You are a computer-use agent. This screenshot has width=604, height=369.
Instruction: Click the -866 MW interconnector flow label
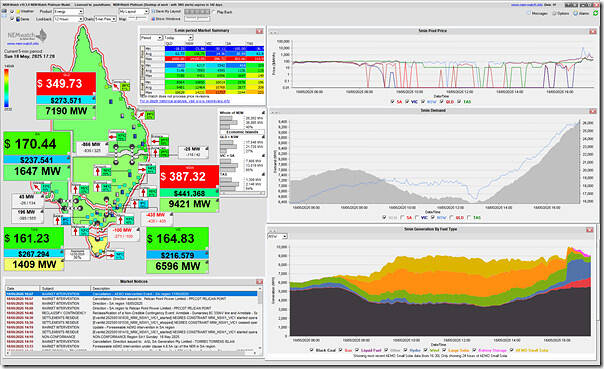pyautogui.click(x=91, y=144)
